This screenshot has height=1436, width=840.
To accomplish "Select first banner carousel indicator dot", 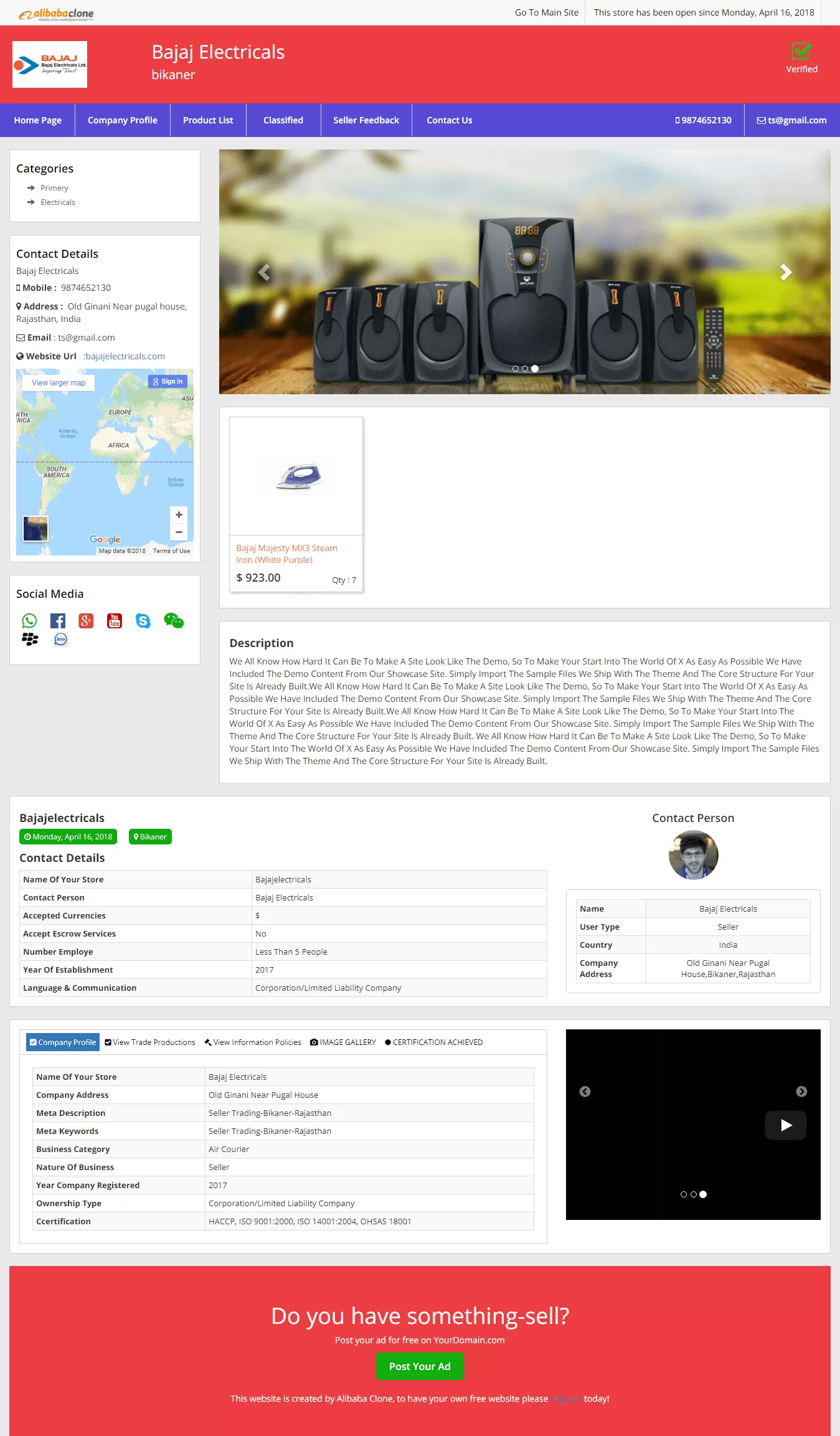I will point(516,369).
